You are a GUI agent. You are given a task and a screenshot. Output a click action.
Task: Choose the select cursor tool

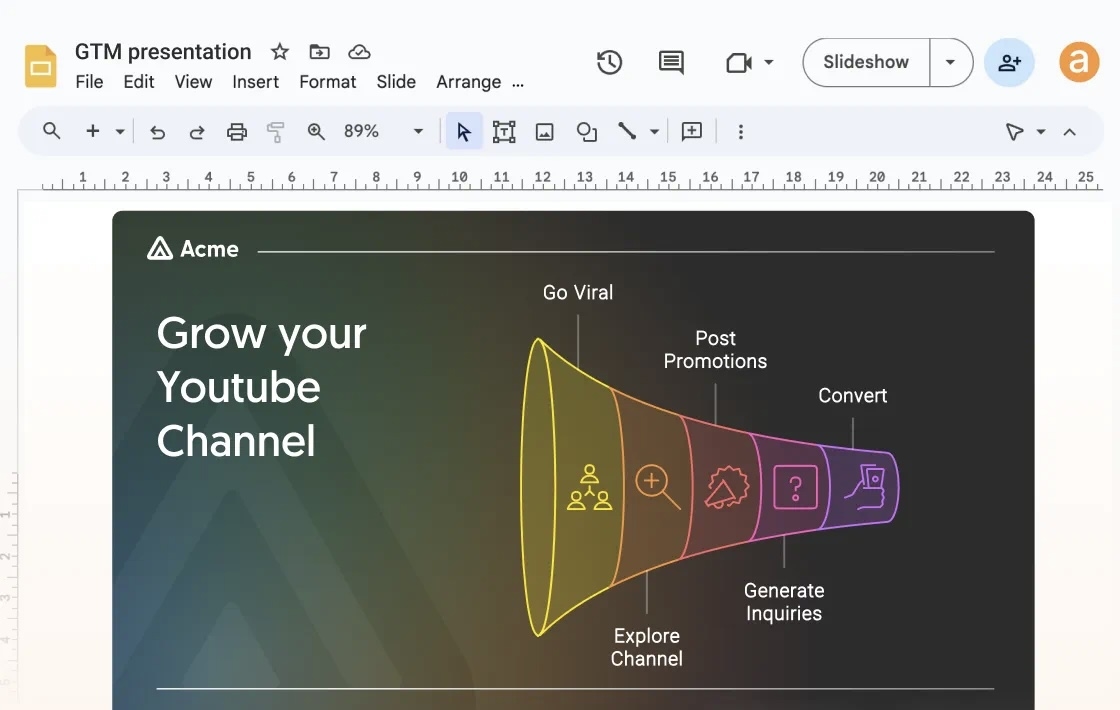click(x=464, y=131)
